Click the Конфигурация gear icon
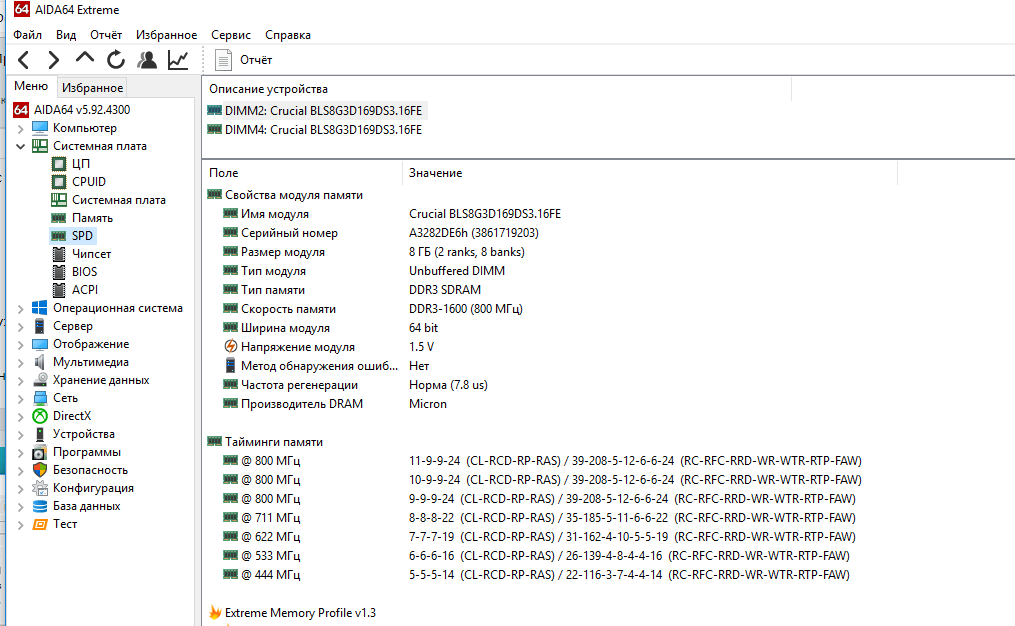1015x626 pixels. click(40, 488)
